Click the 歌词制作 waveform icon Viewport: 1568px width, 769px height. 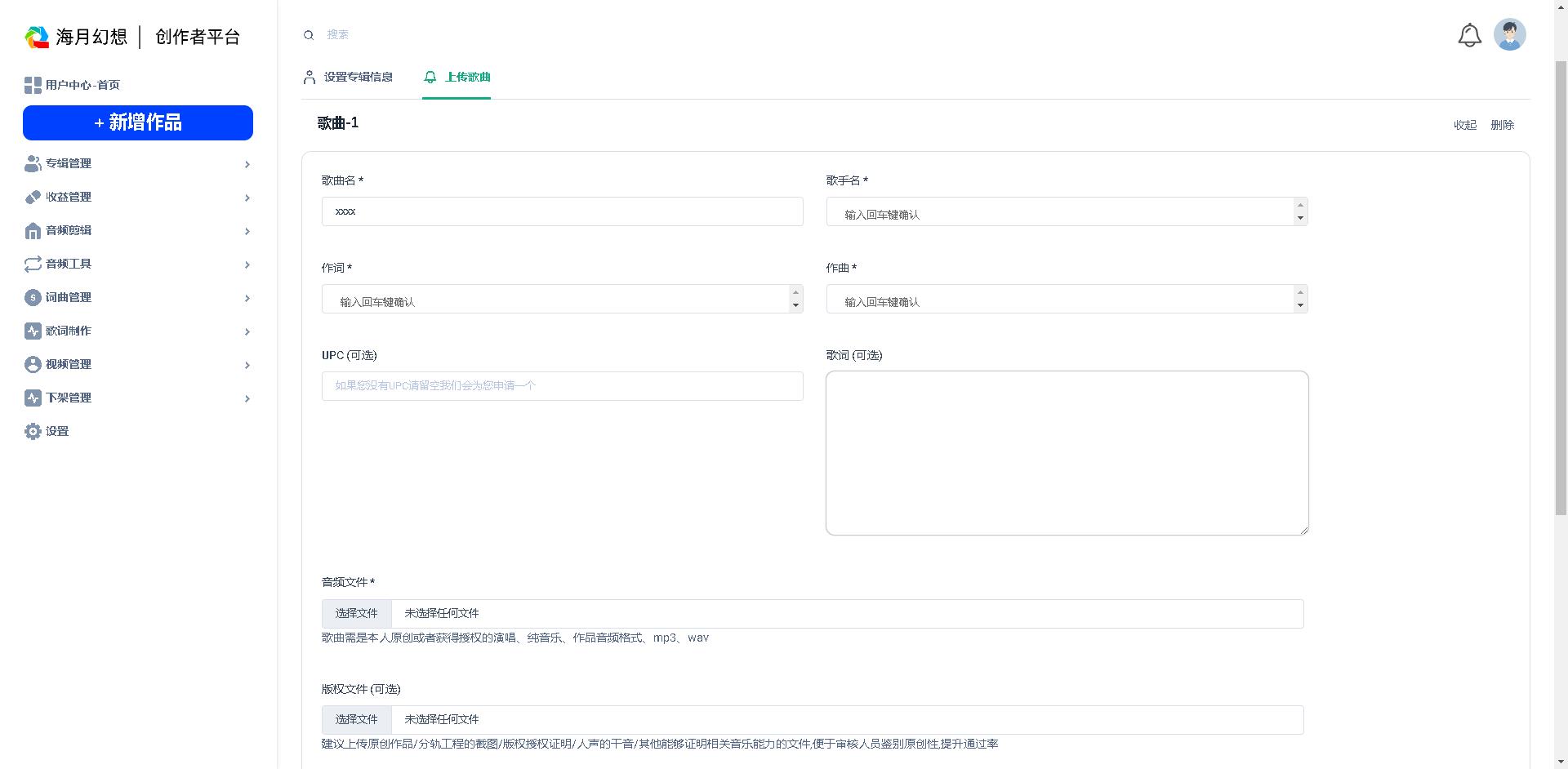pos(33,331)
